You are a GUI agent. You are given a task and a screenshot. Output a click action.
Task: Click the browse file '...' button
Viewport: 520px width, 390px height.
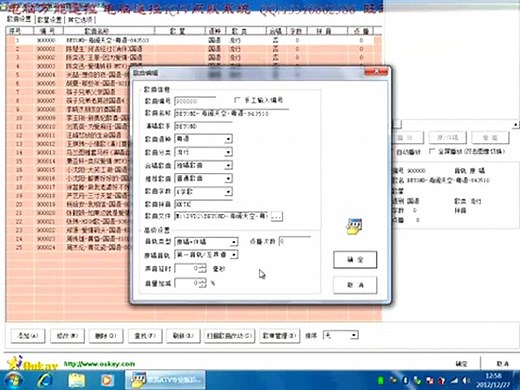coord(276,216)
